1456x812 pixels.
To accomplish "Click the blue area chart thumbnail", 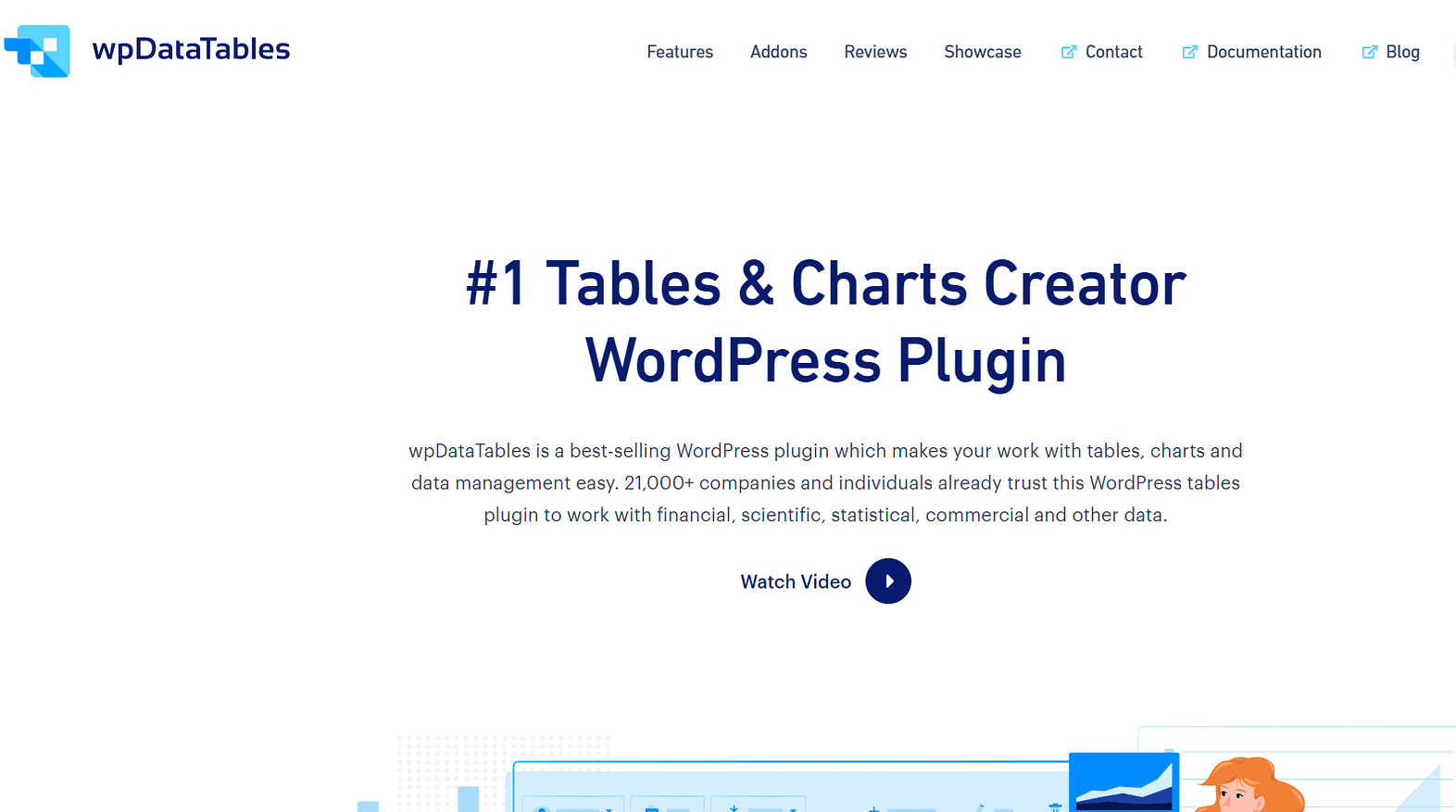I will pyautogui.click(x=1123, y=782).
